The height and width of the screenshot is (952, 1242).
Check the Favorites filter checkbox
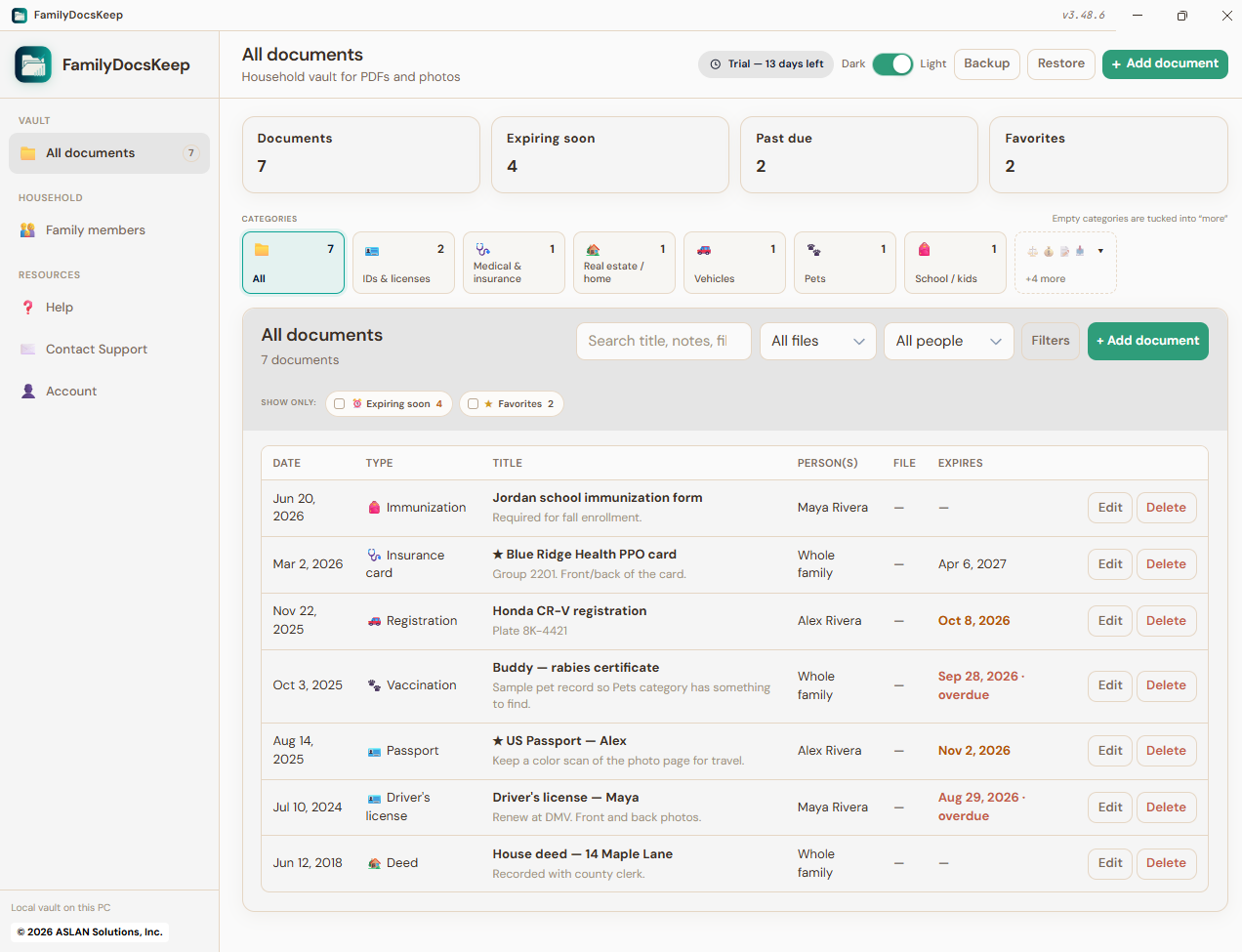(x=474, y=404)
